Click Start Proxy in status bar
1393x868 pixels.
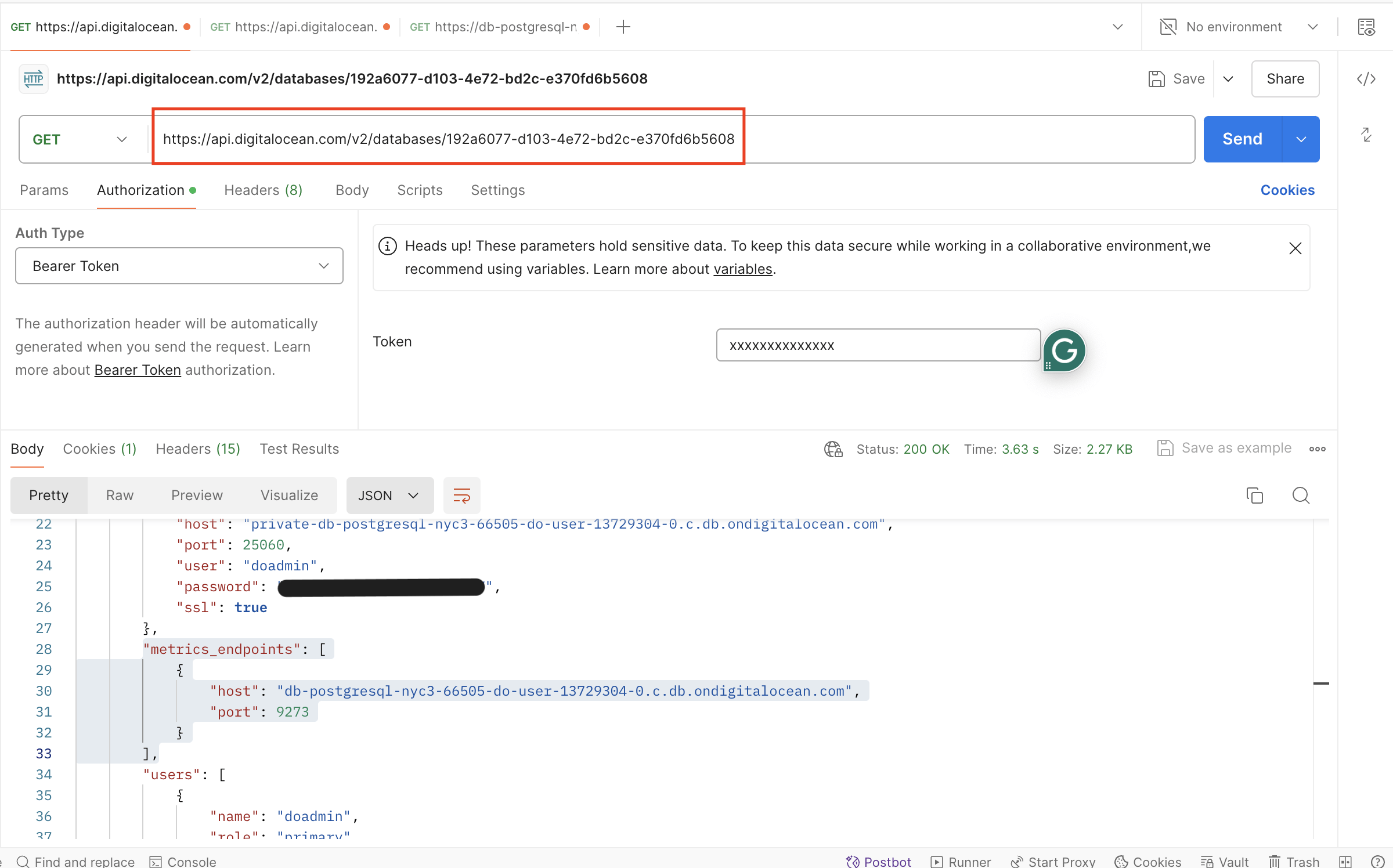point(1053,862)
